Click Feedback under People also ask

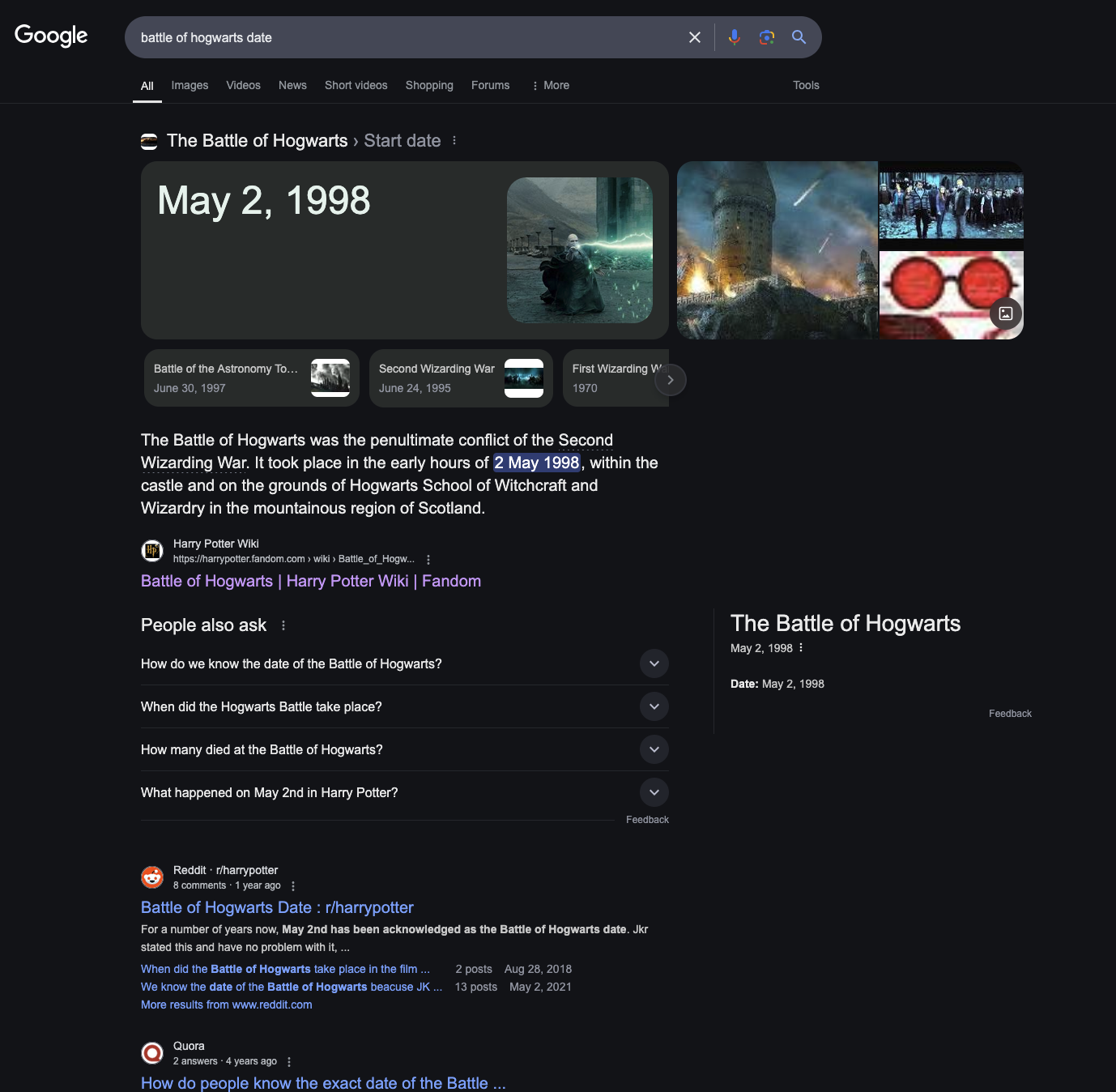tap(647, 820)
